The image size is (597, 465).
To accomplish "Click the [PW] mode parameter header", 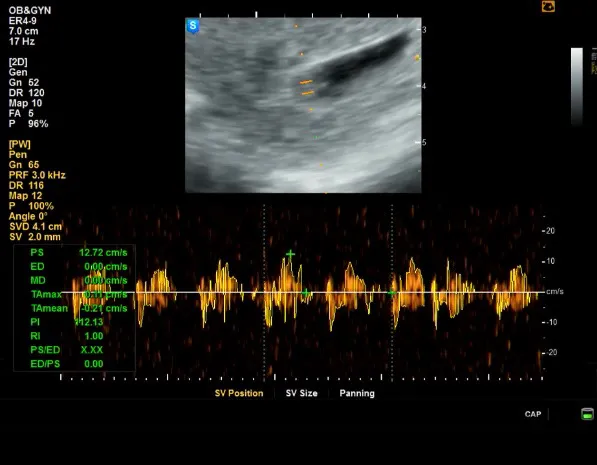I will (19, 144).
